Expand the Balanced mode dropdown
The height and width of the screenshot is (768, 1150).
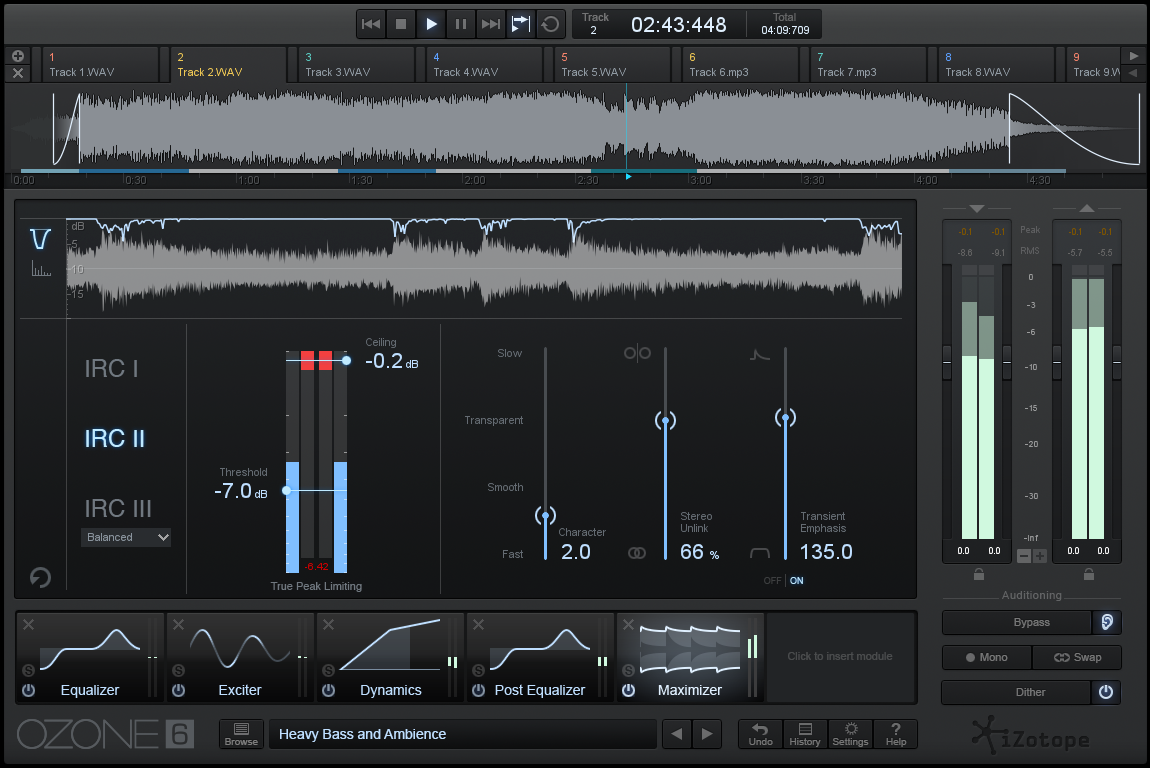point(126,537)
